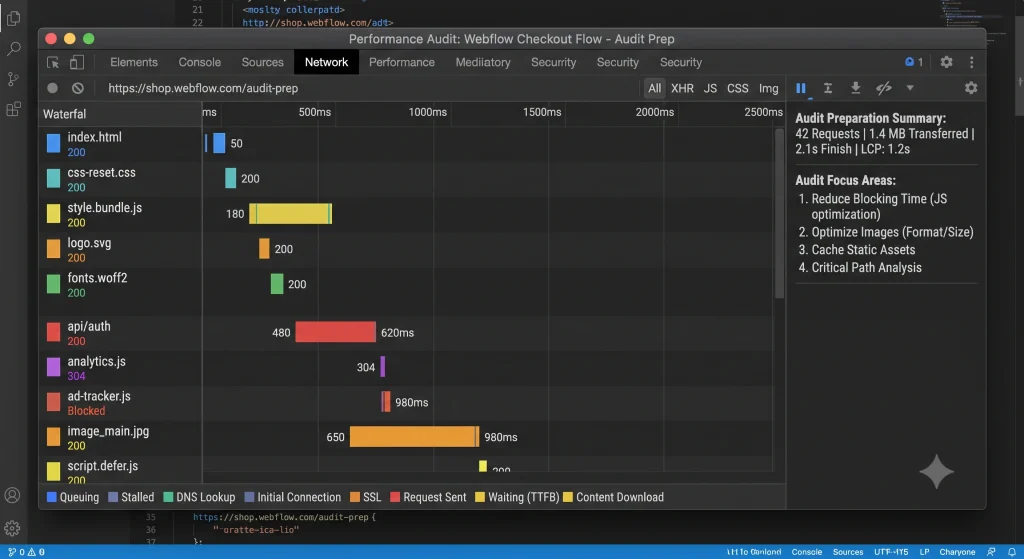Select the blocked ad-tracker.js row
The image size is (1024, 559).
[x=120, y=402]
